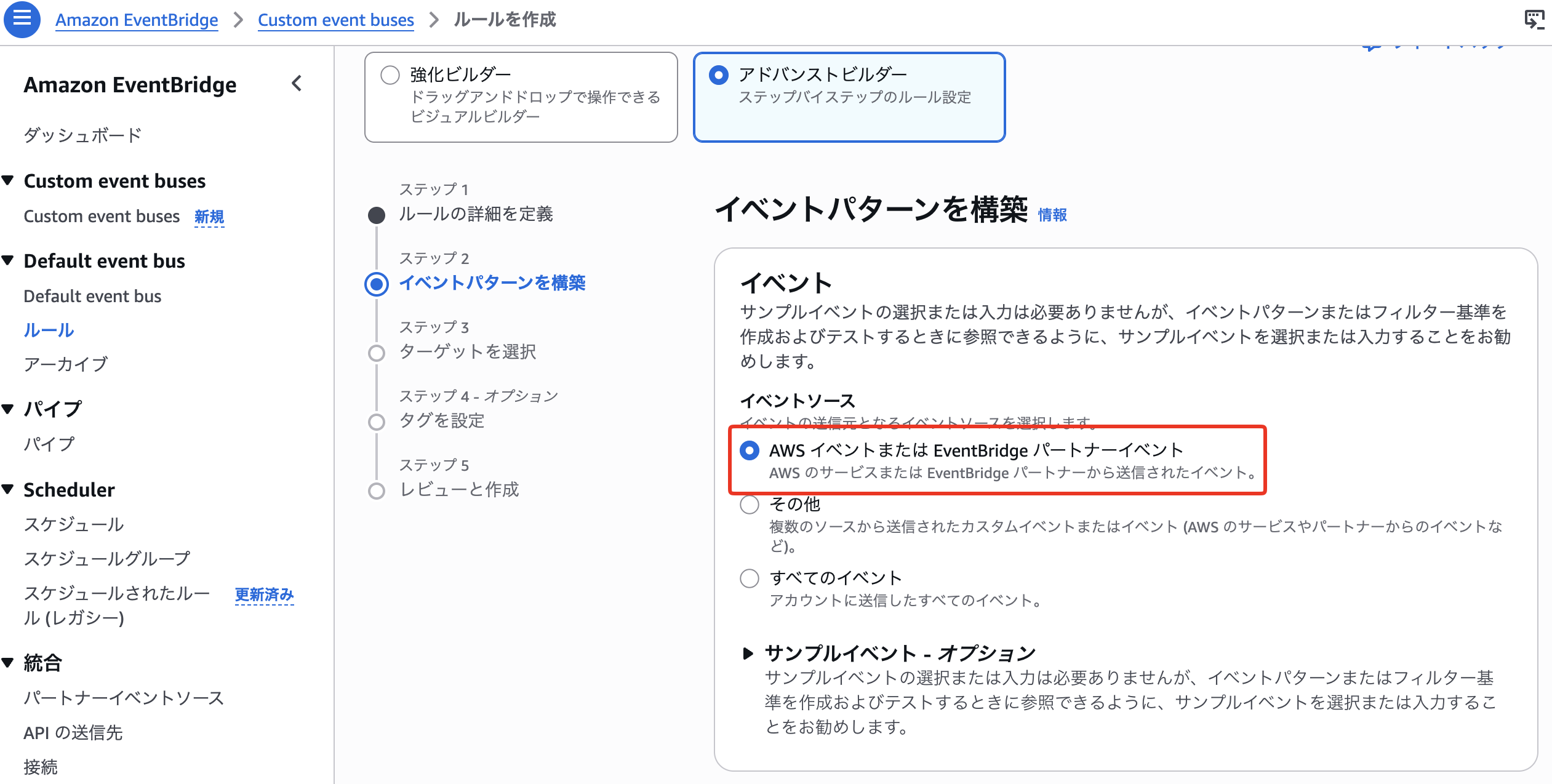Open the hamburger navigation menu
Screen dimensions: 1552x784
coord(22,19)
